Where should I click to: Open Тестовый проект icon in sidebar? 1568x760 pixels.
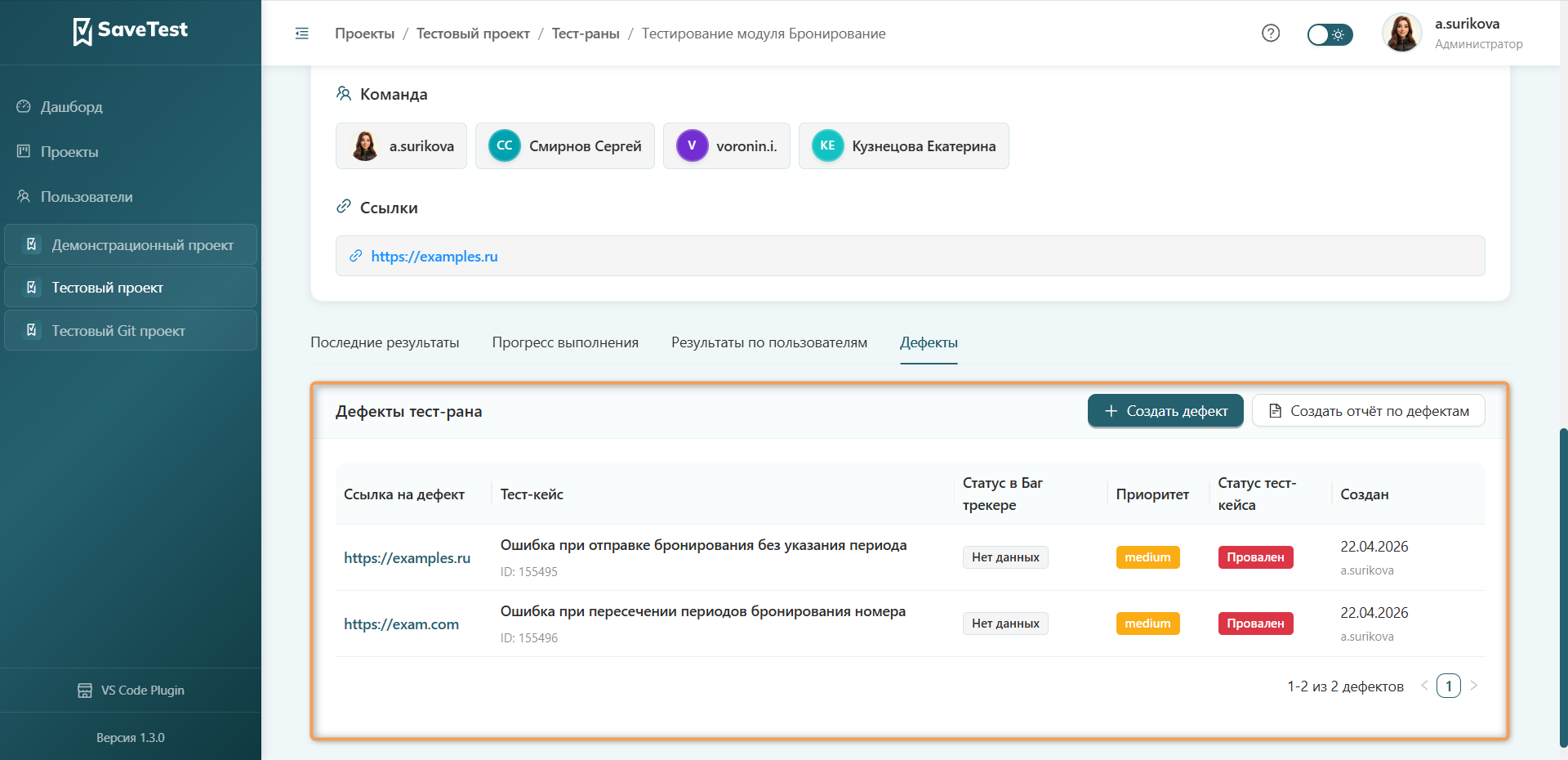point(32,288)
